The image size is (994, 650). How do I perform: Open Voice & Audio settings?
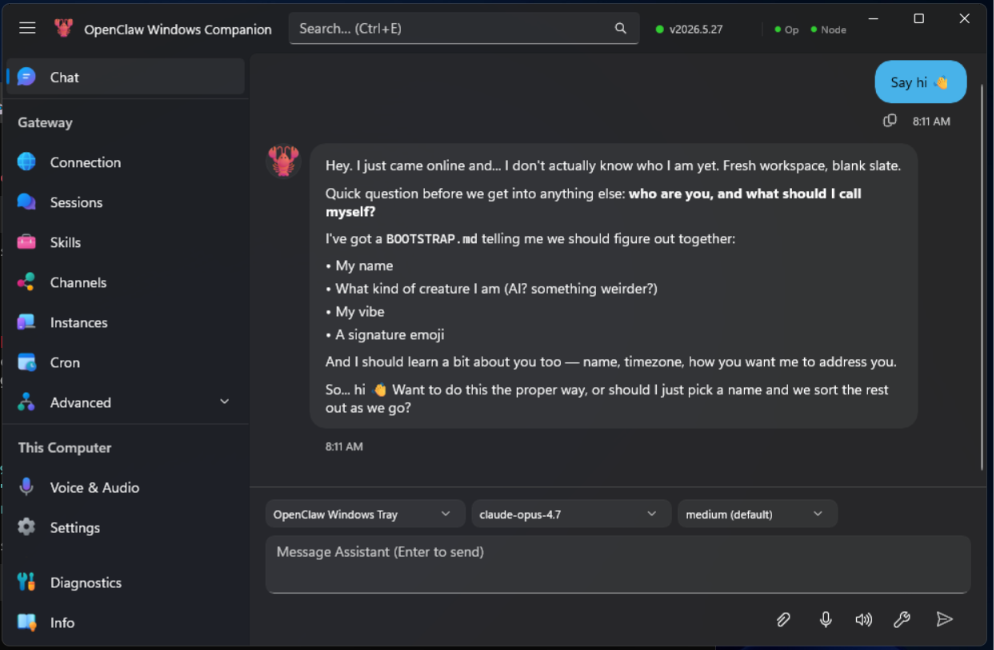[x=126, y=487]
